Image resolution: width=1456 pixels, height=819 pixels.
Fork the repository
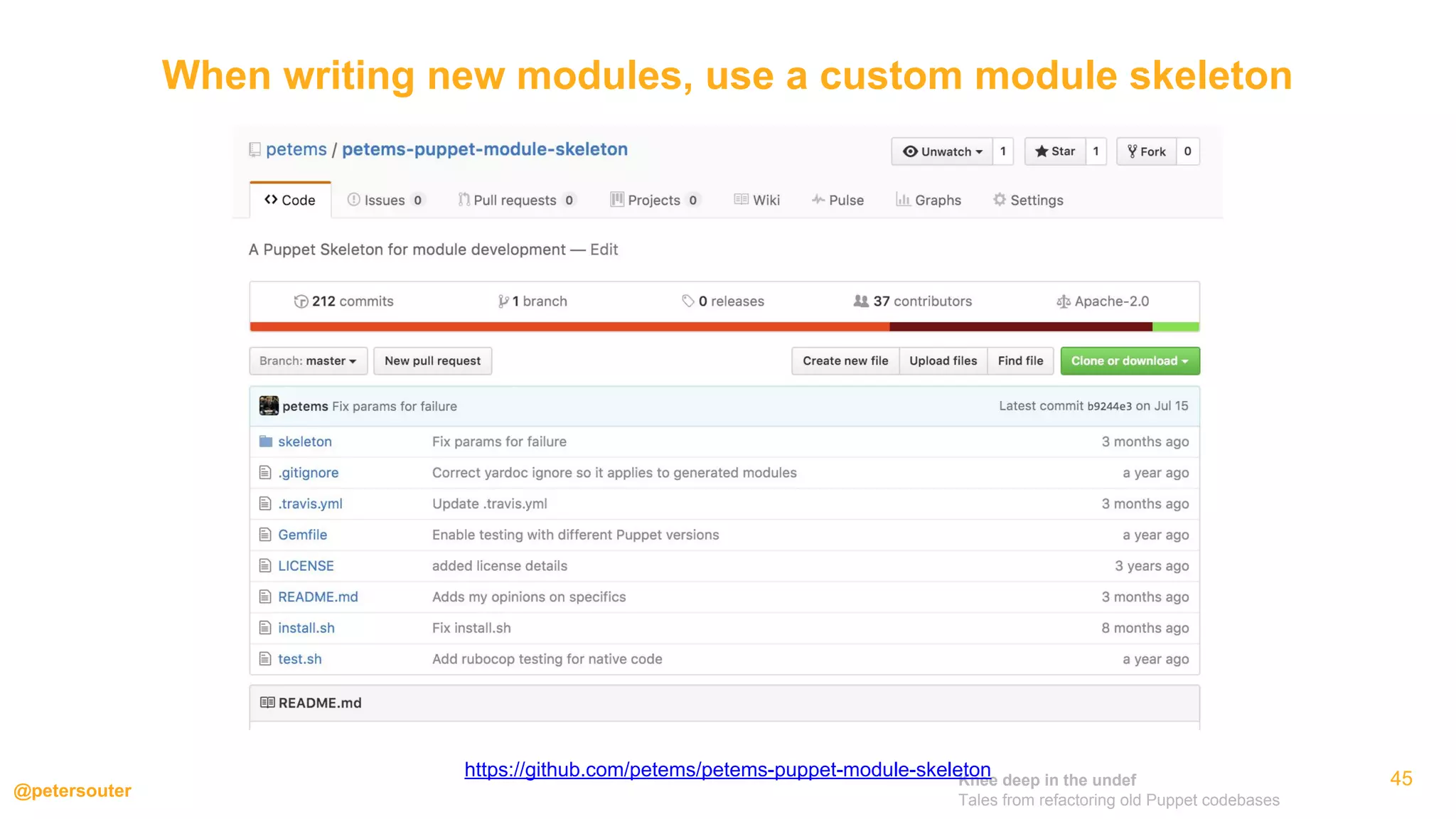point(1147,151)
